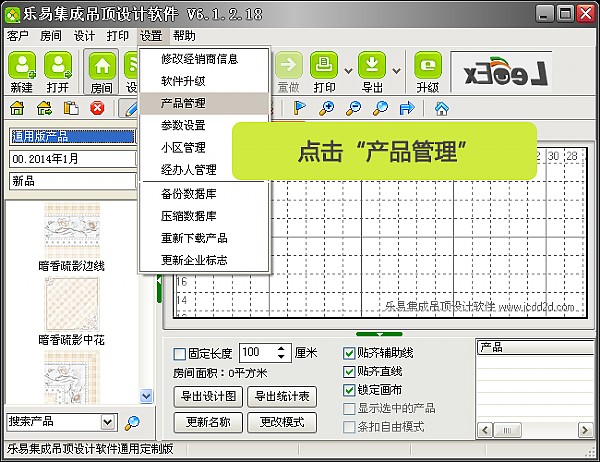Toggle the 锁定画布 checkbox

click(x=349, y=390)
